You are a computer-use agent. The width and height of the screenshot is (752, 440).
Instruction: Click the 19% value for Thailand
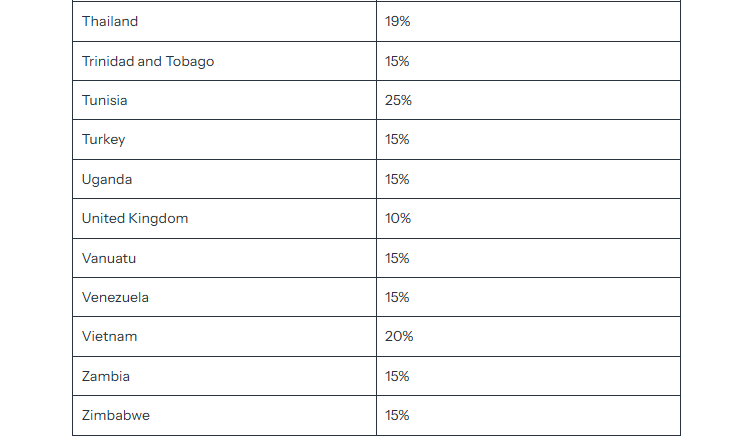(397, 22)
